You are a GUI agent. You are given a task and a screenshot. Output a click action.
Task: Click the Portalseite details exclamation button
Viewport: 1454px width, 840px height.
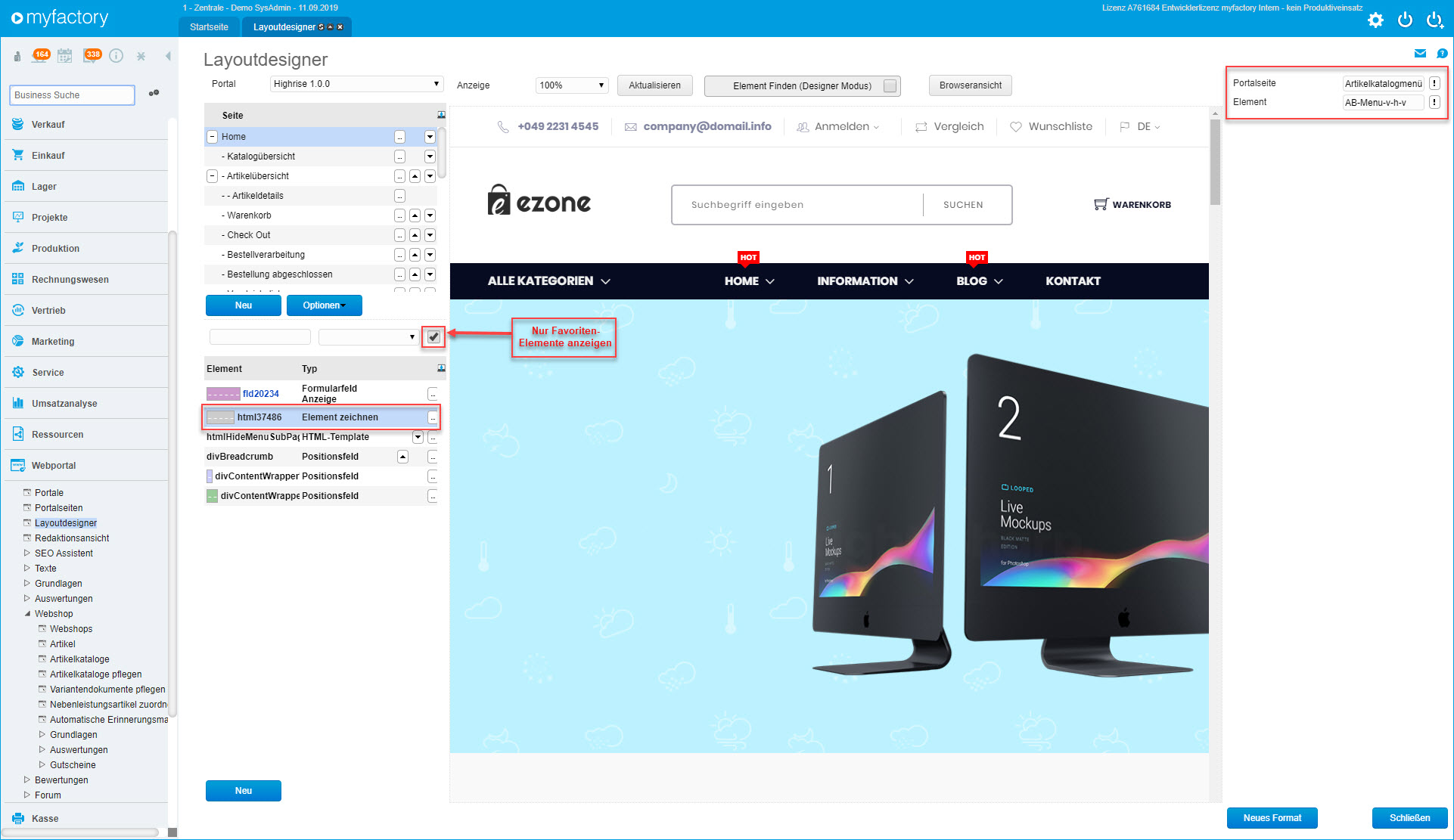click(x=1434, y=83)
